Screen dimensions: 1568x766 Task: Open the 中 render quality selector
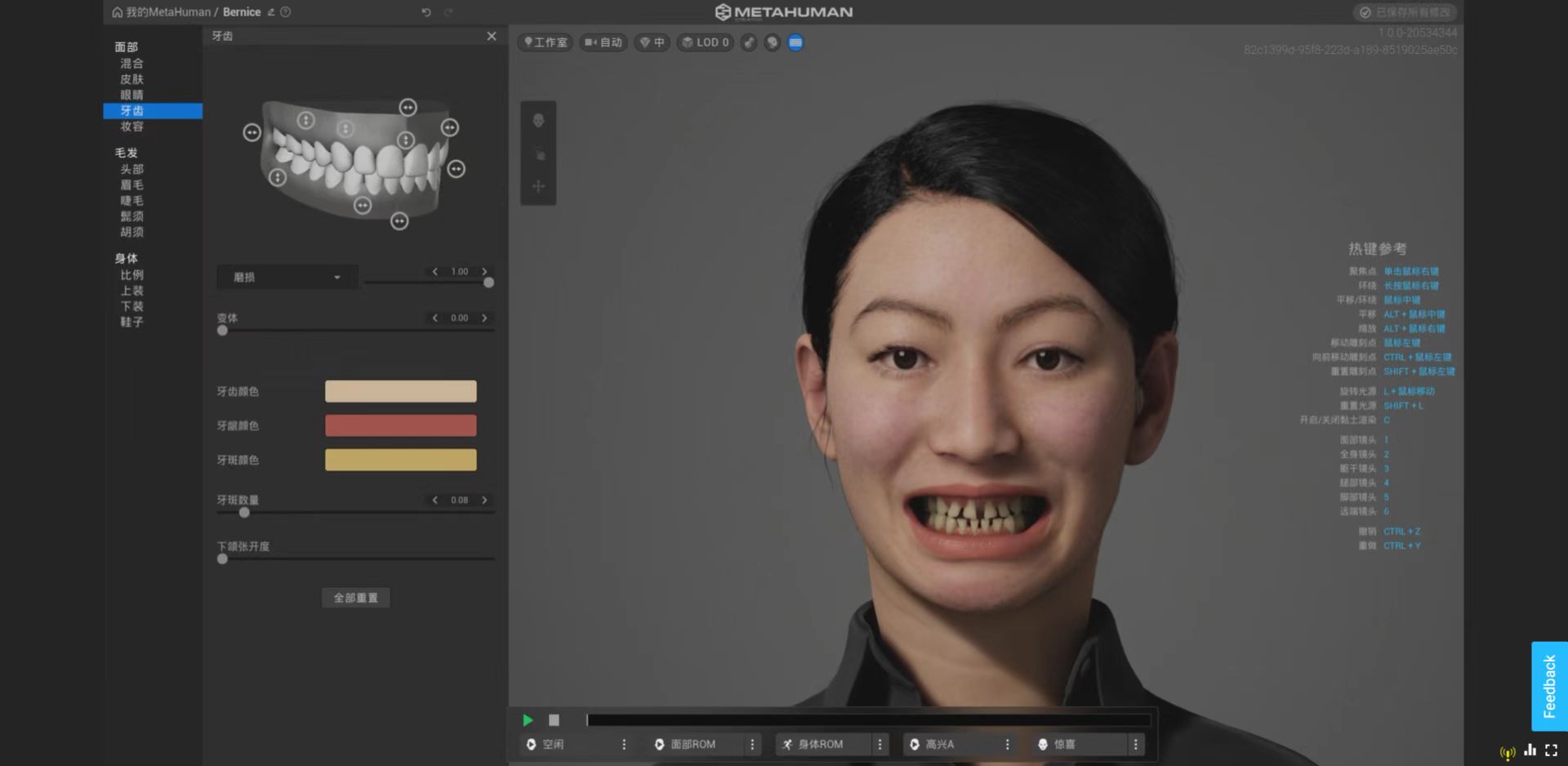(x=652, y=42)
